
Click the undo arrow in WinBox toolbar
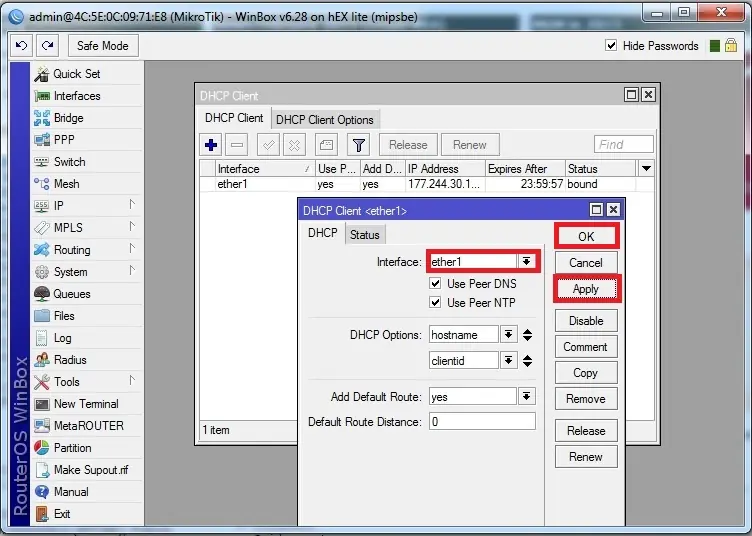pos(22,46)
